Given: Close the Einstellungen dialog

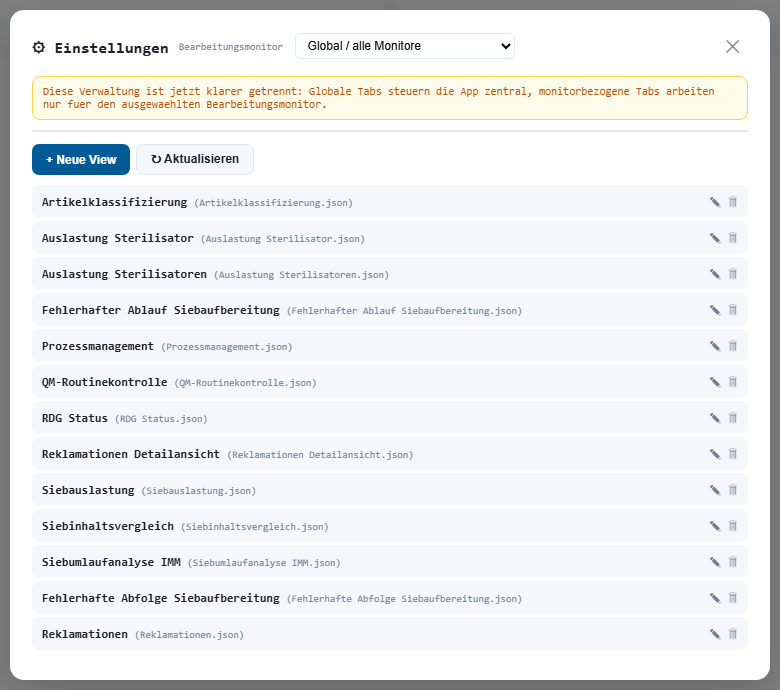Looking at the screenshot, I should point(732,46).
